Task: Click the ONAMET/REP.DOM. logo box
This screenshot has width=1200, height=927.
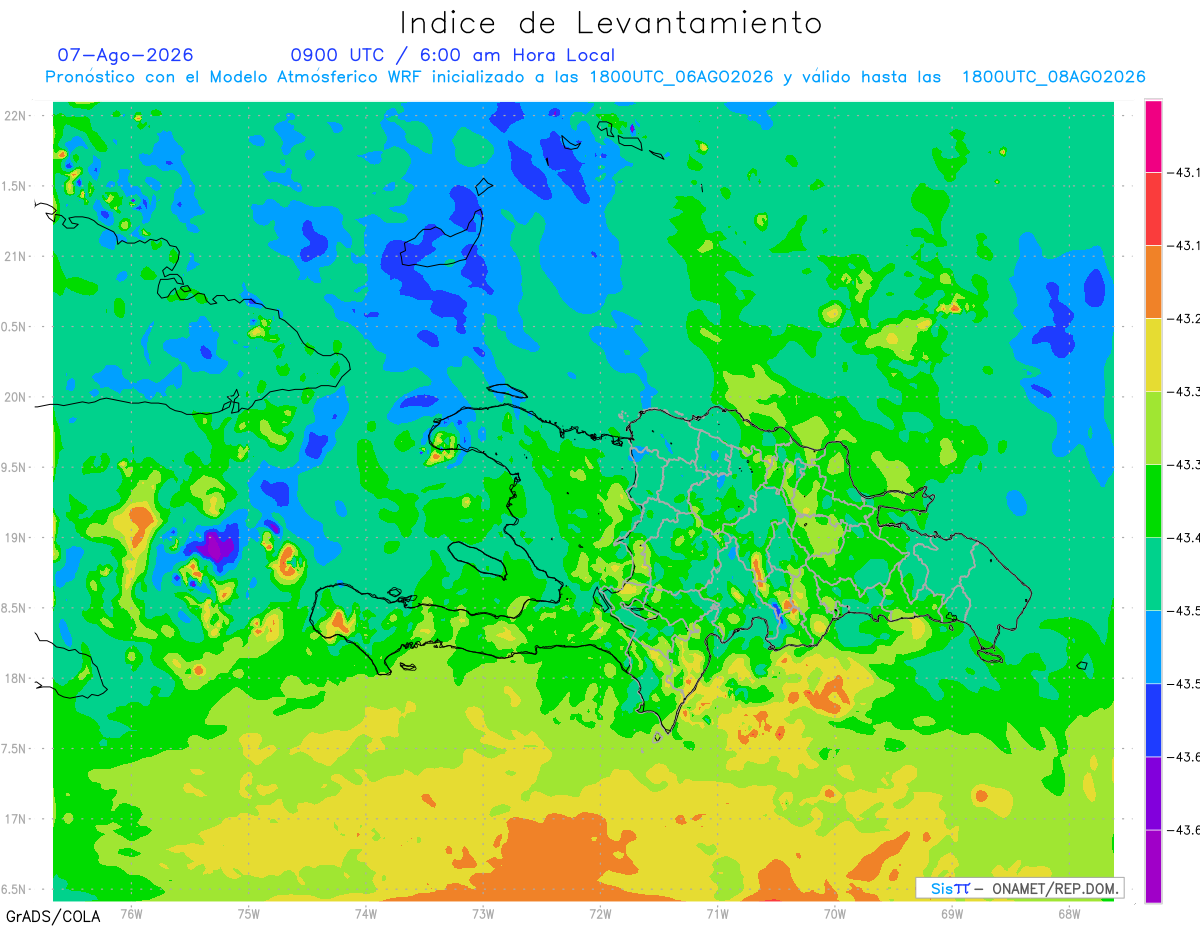Action: (1019, 888)
